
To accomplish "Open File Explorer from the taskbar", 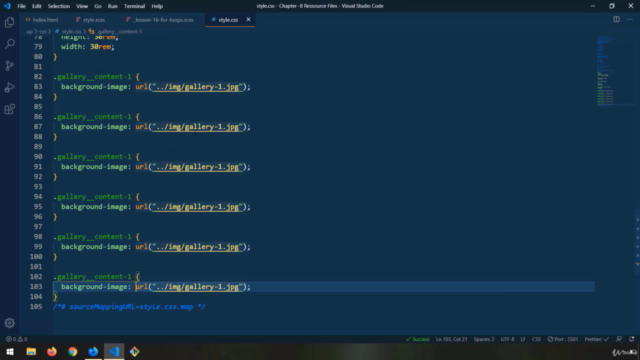I will (x=31, y=351).
